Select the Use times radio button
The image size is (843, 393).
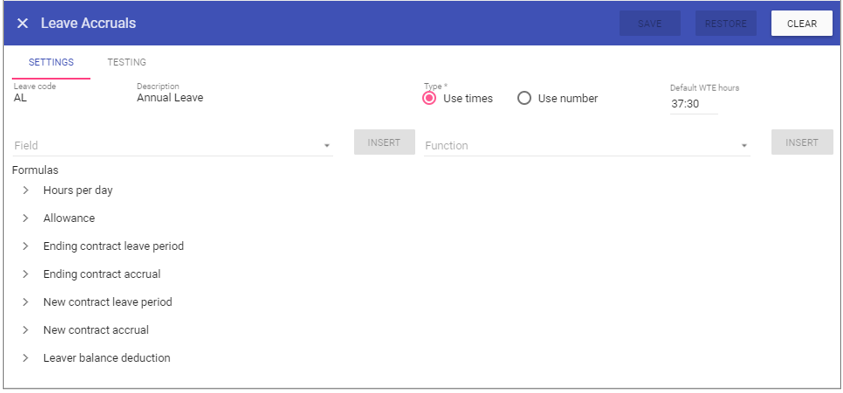pos(429,98)
